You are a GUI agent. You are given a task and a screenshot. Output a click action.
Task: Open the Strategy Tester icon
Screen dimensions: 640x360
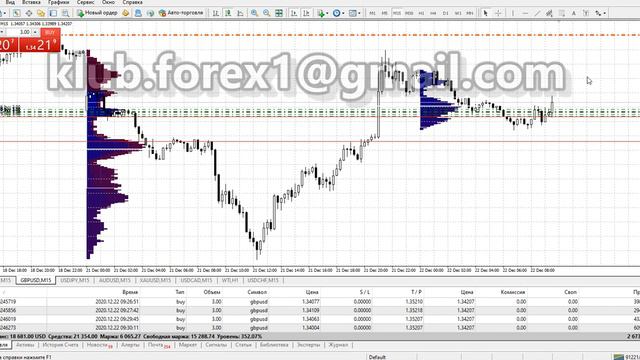click(x=65, y=13)
